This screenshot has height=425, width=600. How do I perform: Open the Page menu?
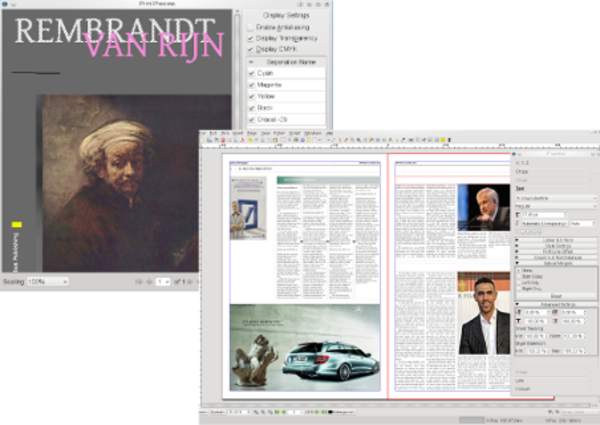pos(251,133)
